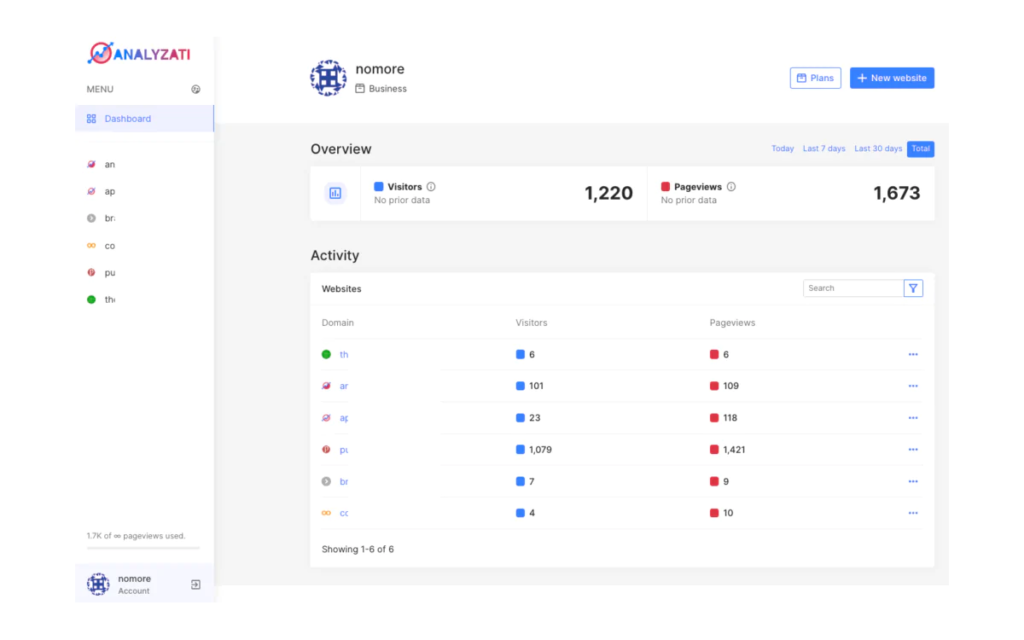This screenshot has width=1024, height=640.
Task: Click plus icon in New website button
Action: (862, 78)
